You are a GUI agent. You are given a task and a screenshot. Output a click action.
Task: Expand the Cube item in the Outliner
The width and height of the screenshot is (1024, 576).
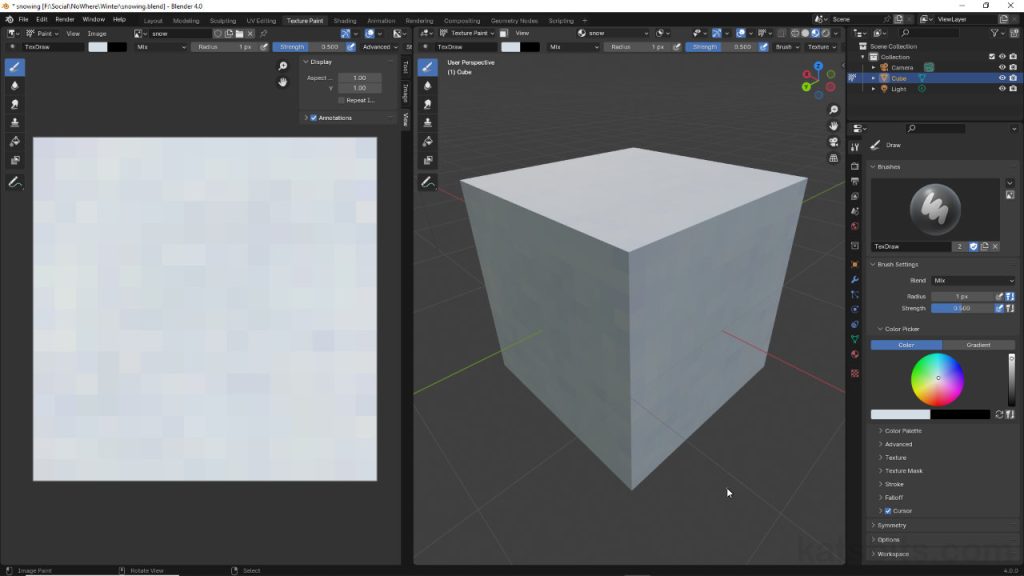point(874,77)
